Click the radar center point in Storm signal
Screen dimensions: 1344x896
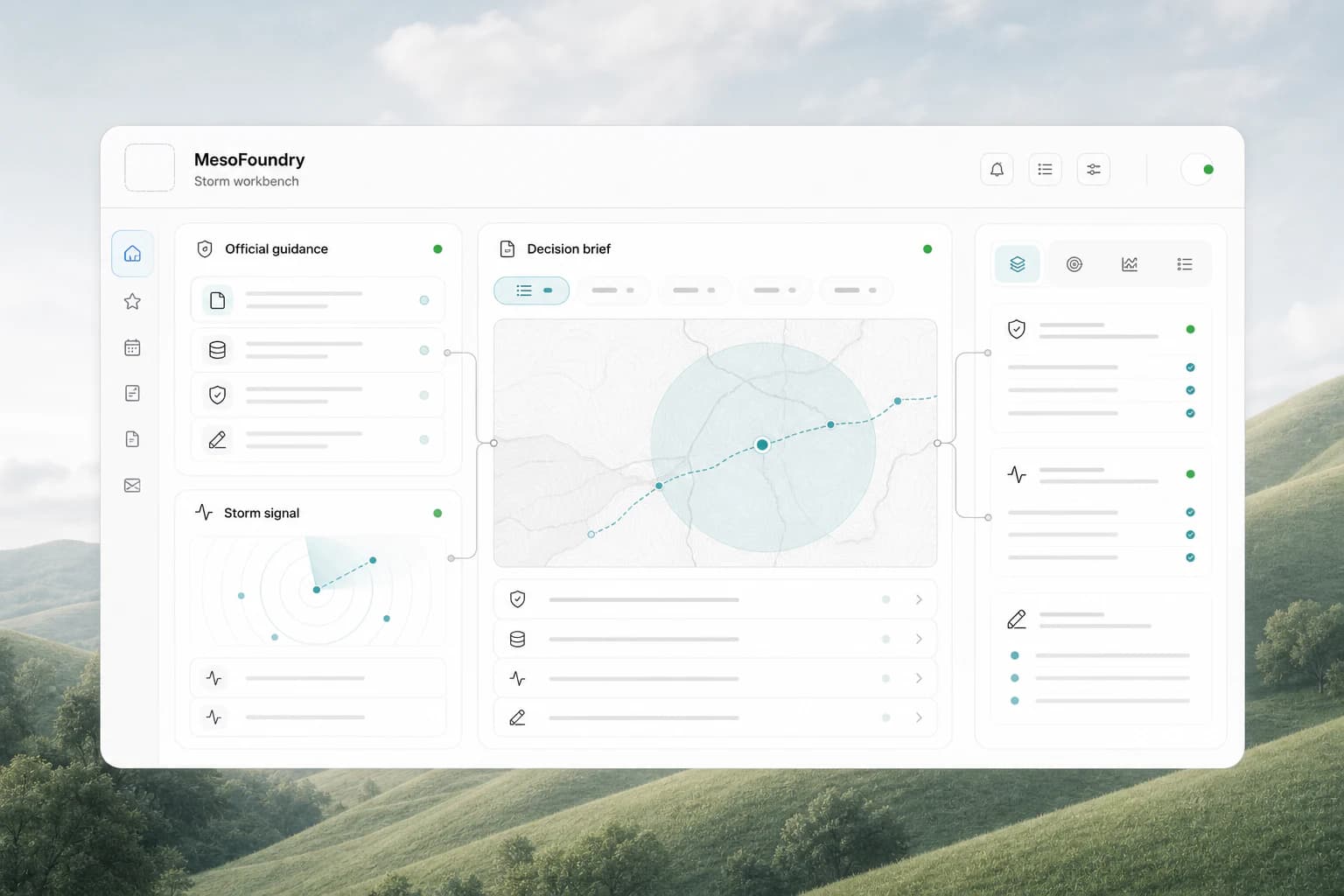316,590
